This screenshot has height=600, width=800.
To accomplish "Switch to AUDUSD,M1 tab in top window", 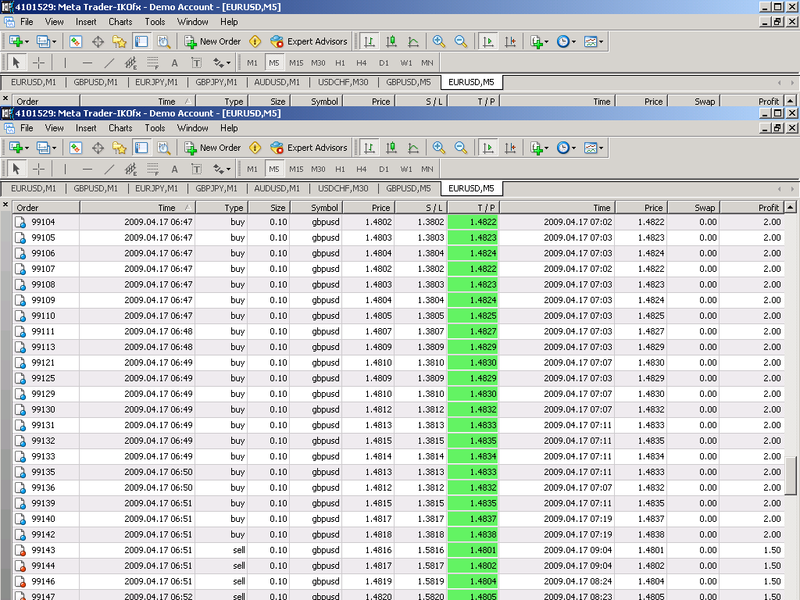I will 277,82.
